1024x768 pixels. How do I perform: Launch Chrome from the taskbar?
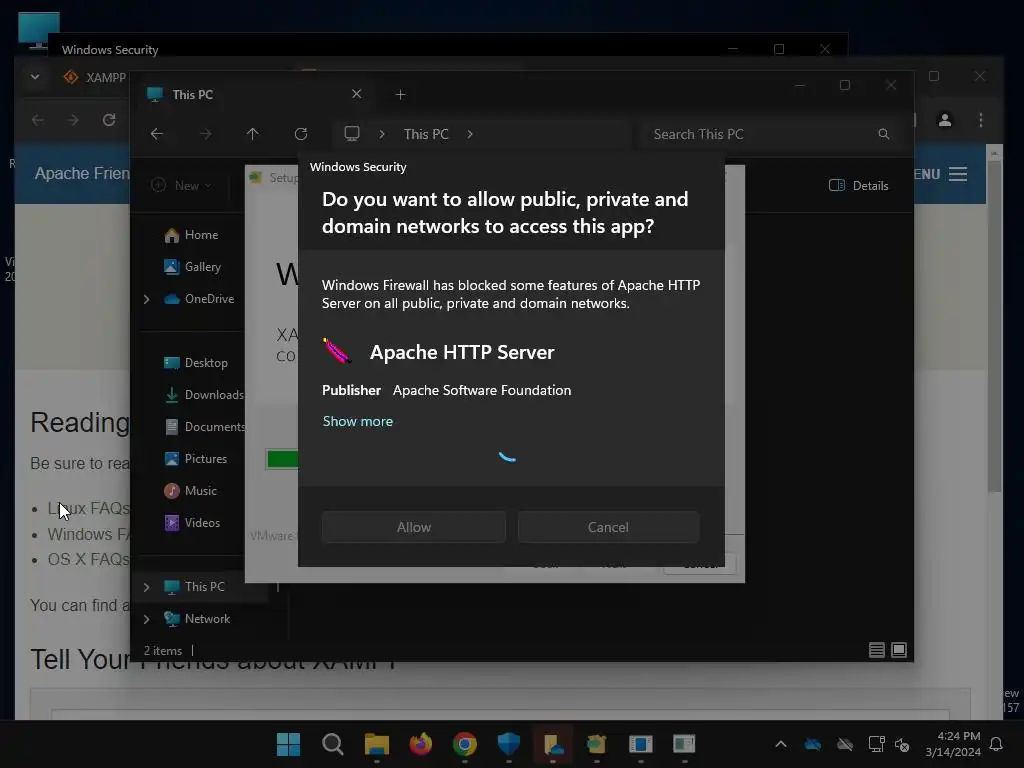pos(464,744)
